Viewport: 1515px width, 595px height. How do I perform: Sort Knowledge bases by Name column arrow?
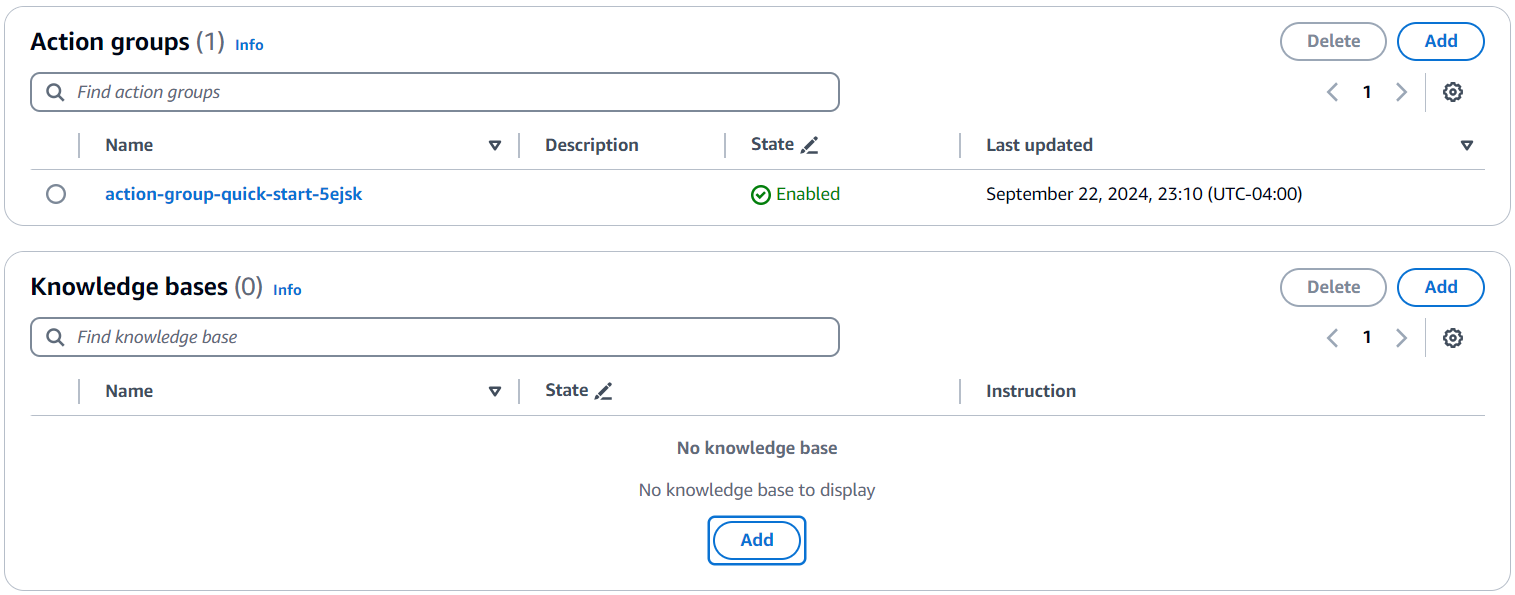pos(494,391)
